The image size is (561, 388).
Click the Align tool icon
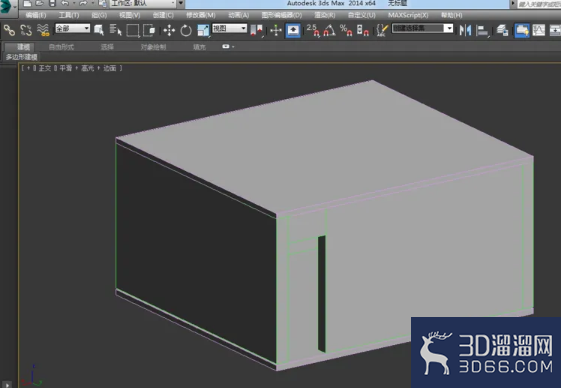pos(482,30)
